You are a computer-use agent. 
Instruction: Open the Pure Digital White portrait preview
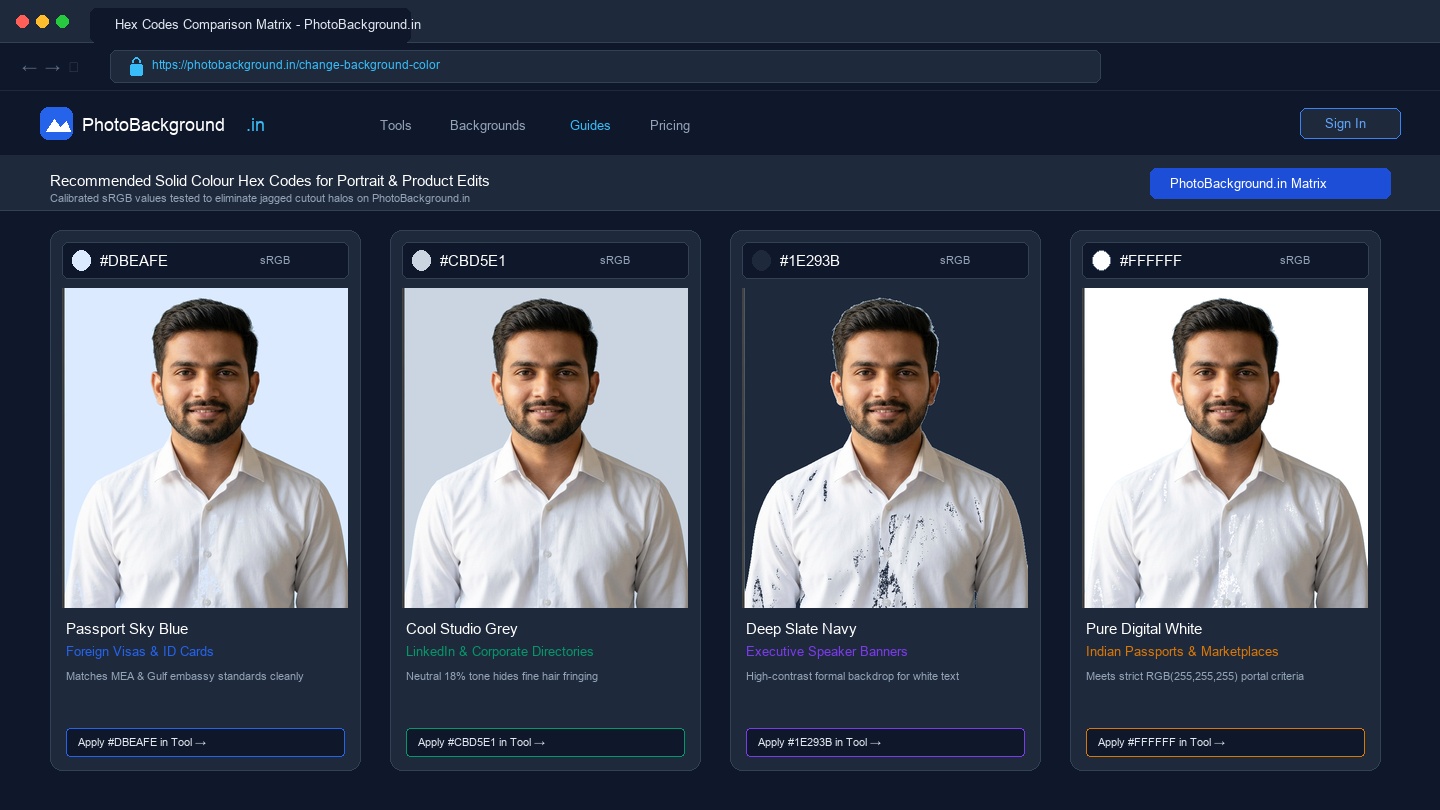tap(1226, 448)
